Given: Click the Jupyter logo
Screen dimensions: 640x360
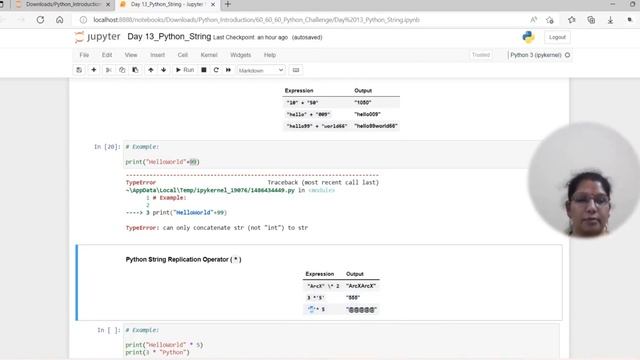Looking at the screenshot, I should point(97,37).
